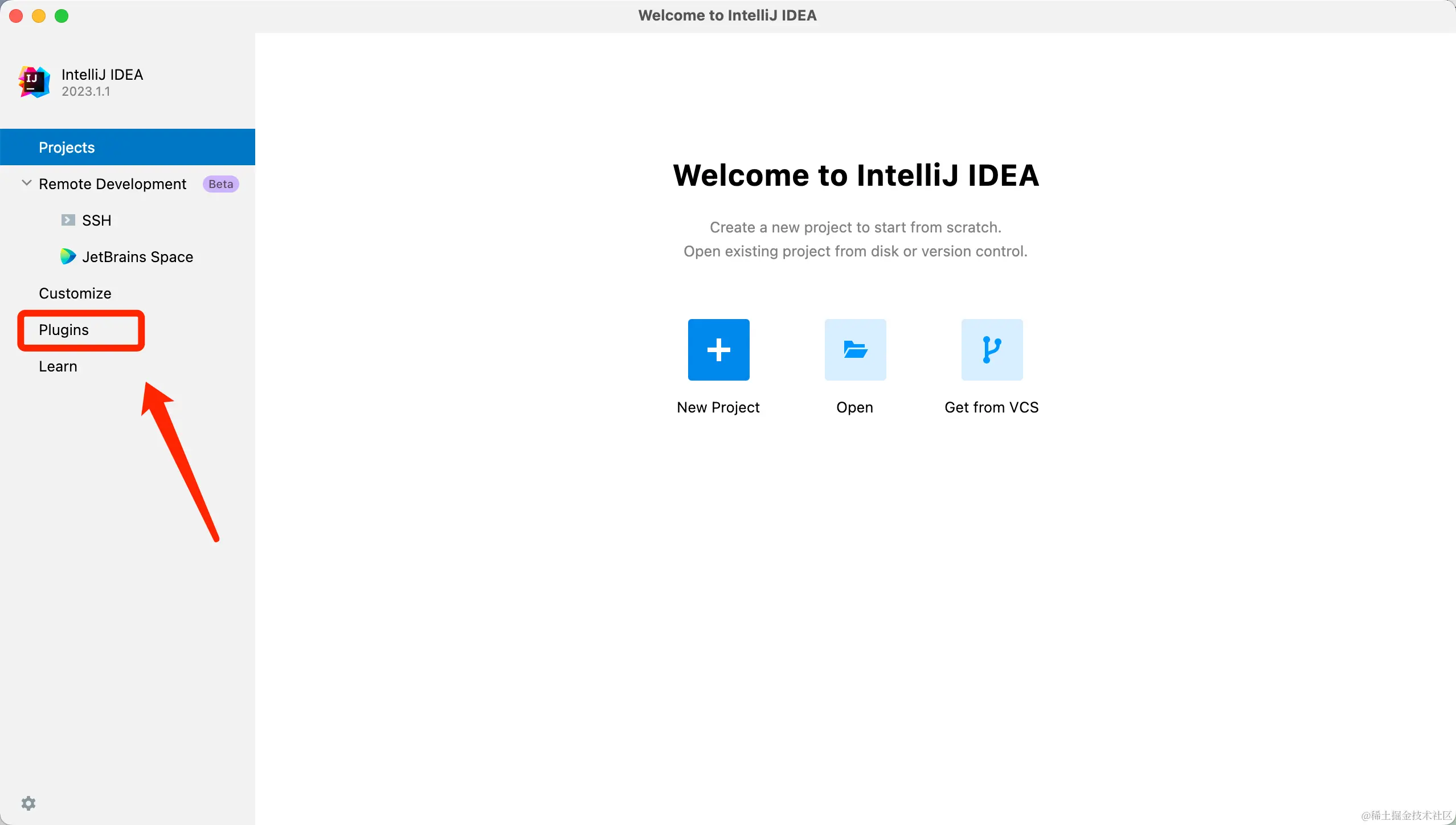Click the green macOS fullscreen button
Image resolution: width=1456 pixels, height=825 pixels.
pyautogui.click(x=62, y=16)
